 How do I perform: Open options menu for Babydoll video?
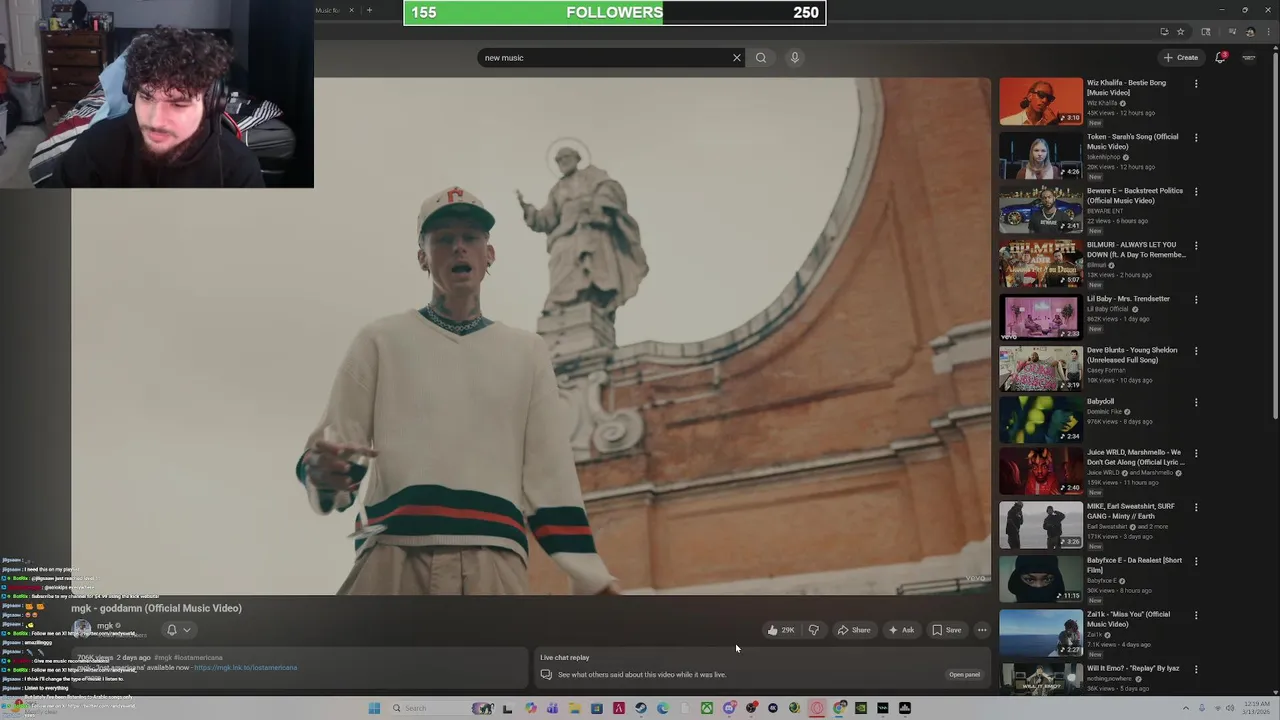1196,403
